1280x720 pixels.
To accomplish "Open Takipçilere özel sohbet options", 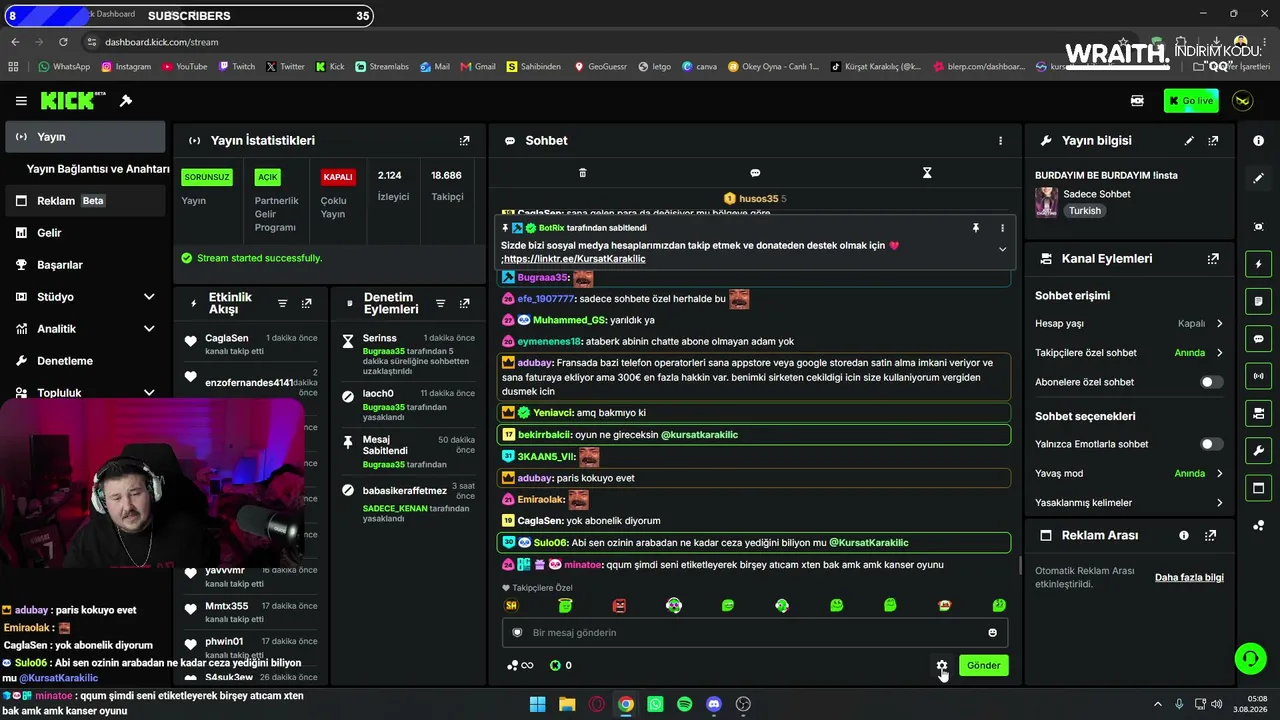I will (x=1219, y=353).
